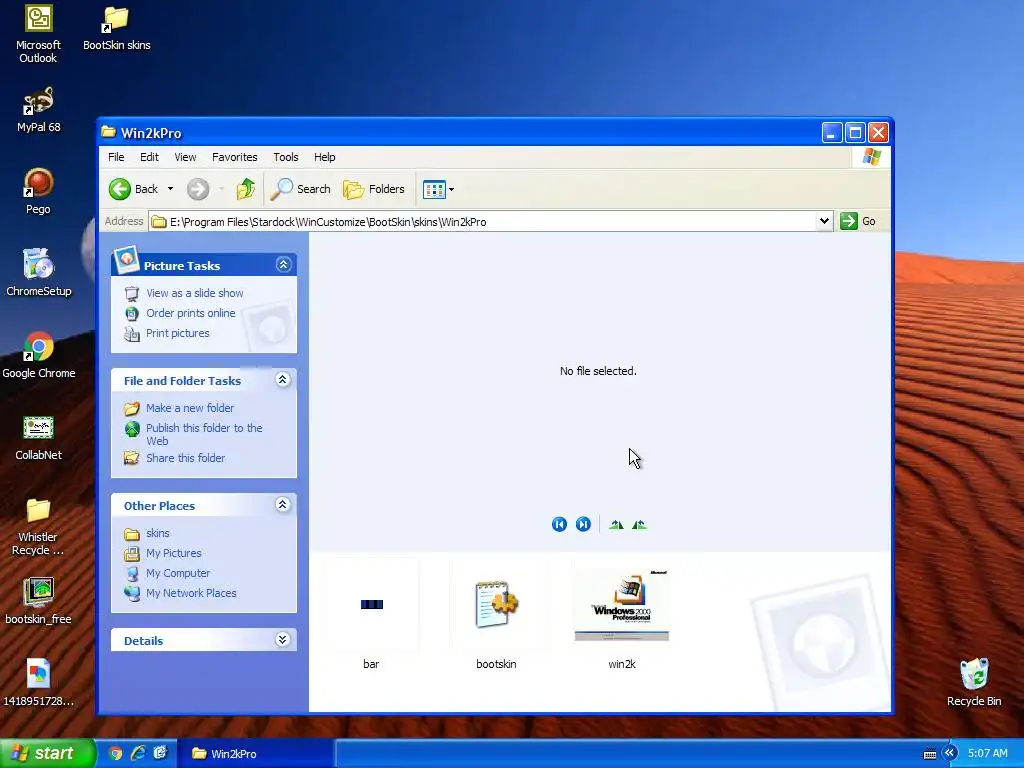
Task: Open My Pictures in Other Places
Action: tap(174, 553)
